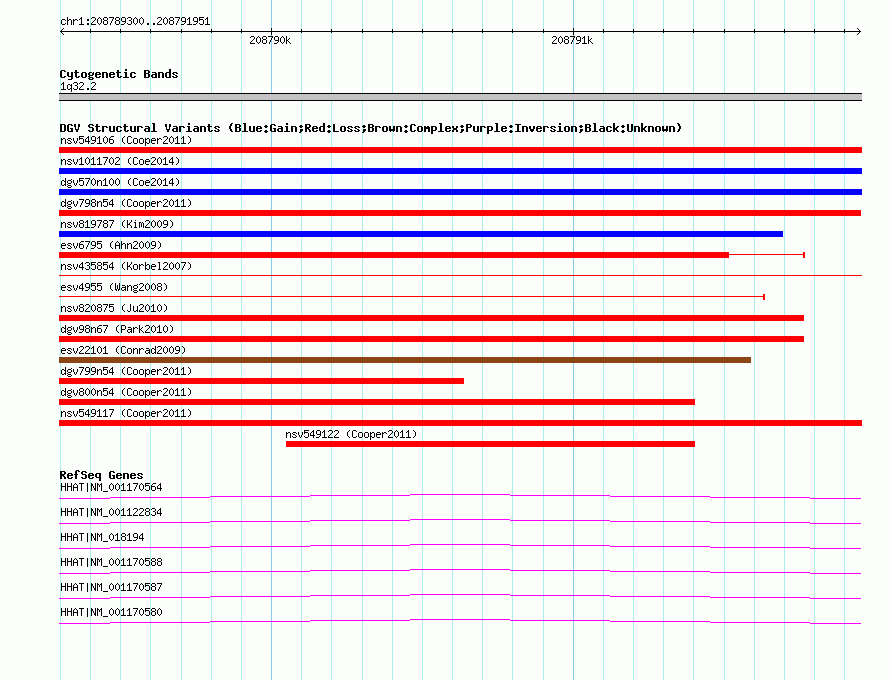The image size is (890, 680).
Task: Click the HHAT NM_001170587 gene track line
Action: click(x=460, y=597)
